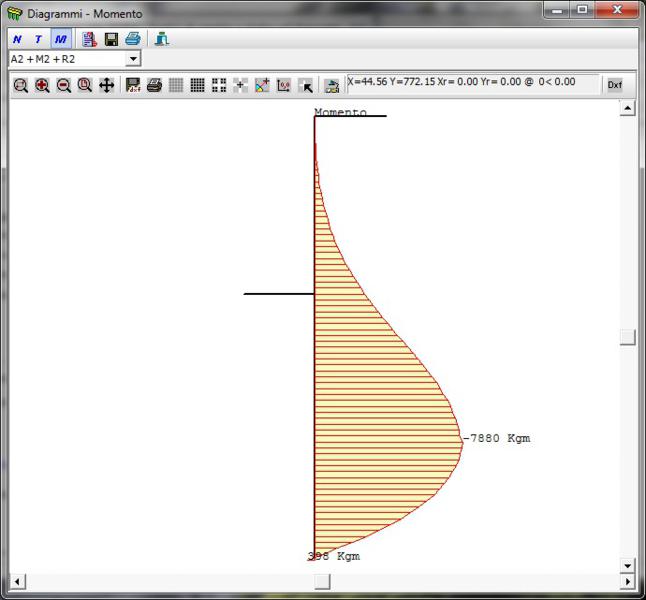Click the coordinates readout field
646x600 pixels.
point(470,83)
